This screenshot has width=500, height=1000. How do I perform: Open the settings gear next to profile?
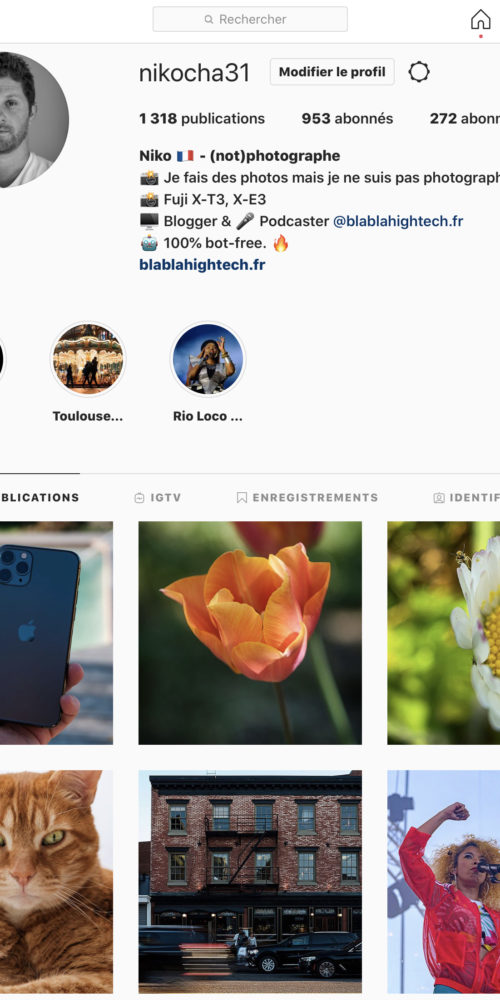coord(419,72)
